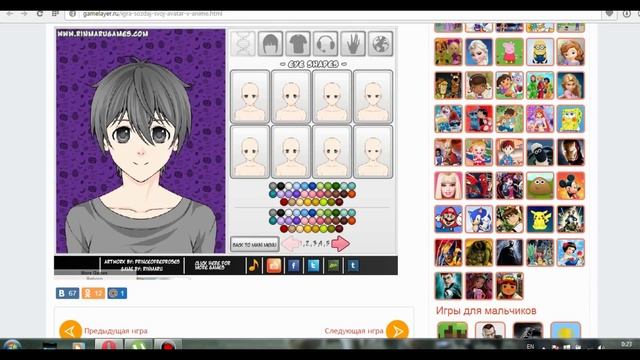Share on Twitter bird icon
The height and width of the screenshot is (360, 640).
[313, 266]
